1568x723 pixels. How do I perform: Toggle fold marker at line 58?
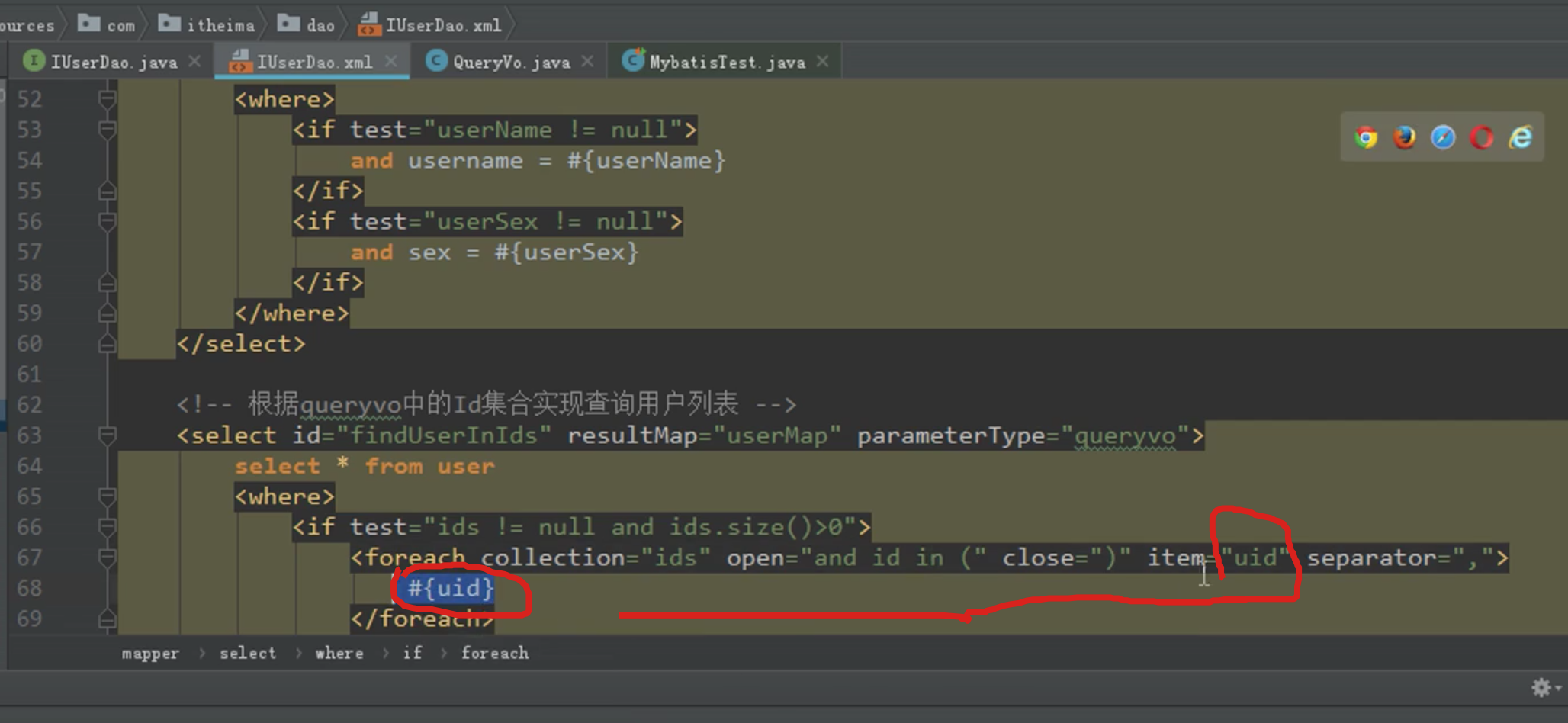click(107, 282)
